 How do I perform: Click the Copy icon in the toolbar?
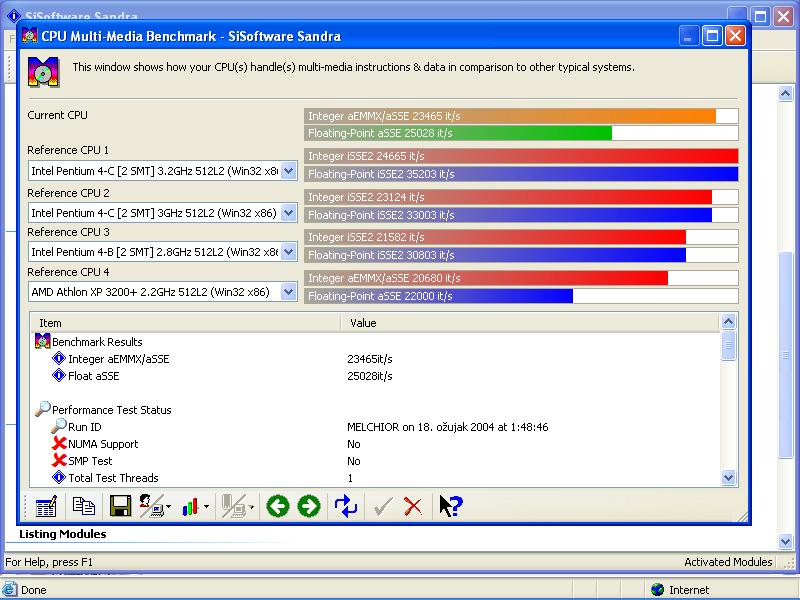pyautogui.click(x=83, y=506)
